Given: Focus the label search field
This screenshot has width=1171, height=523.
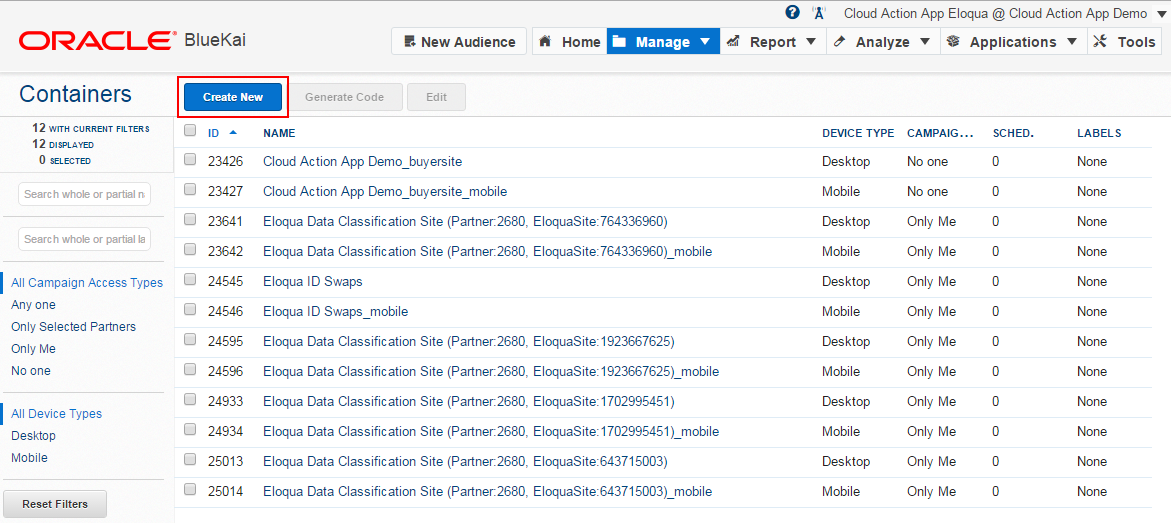Looking at the screenshot, I should click(84, 239).
